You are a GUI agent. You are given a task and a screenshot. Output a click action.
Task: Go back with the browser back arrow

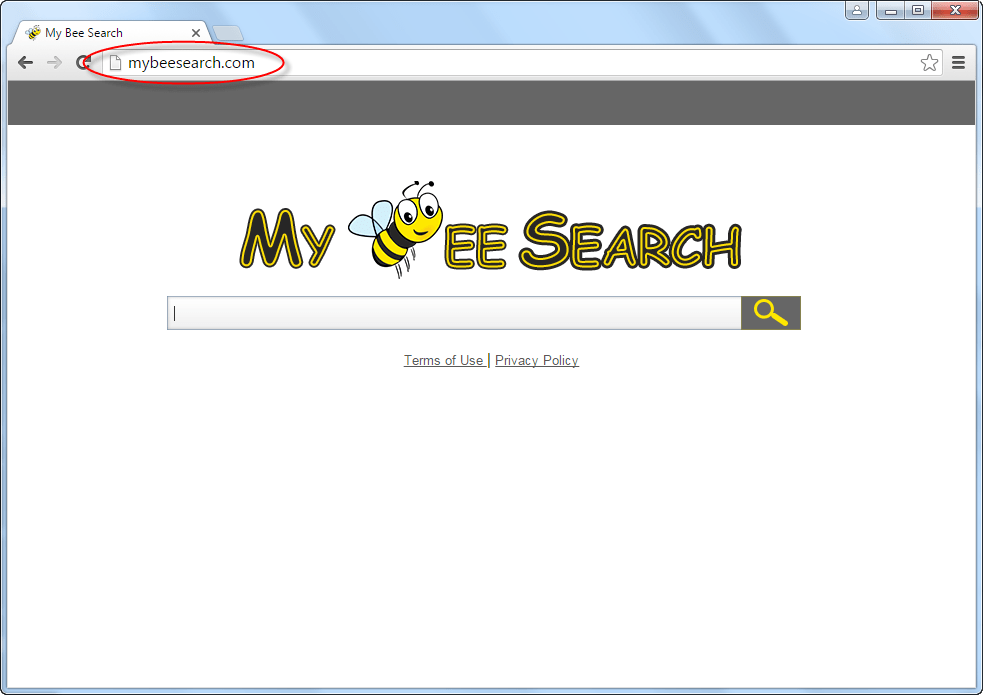click(x=25, y=63)
